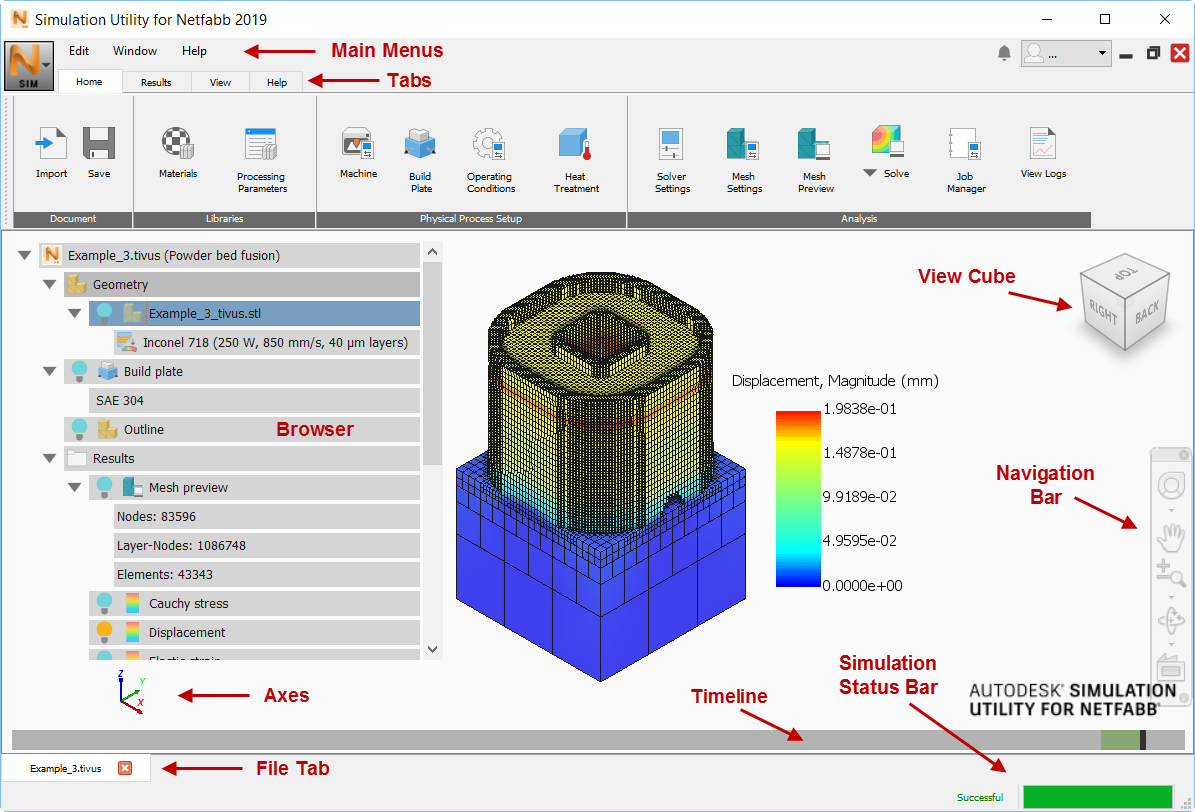Open the Materials library
Image resolution: width=1195 pixels, height=812 pixels.
click(x=178, y=143)
